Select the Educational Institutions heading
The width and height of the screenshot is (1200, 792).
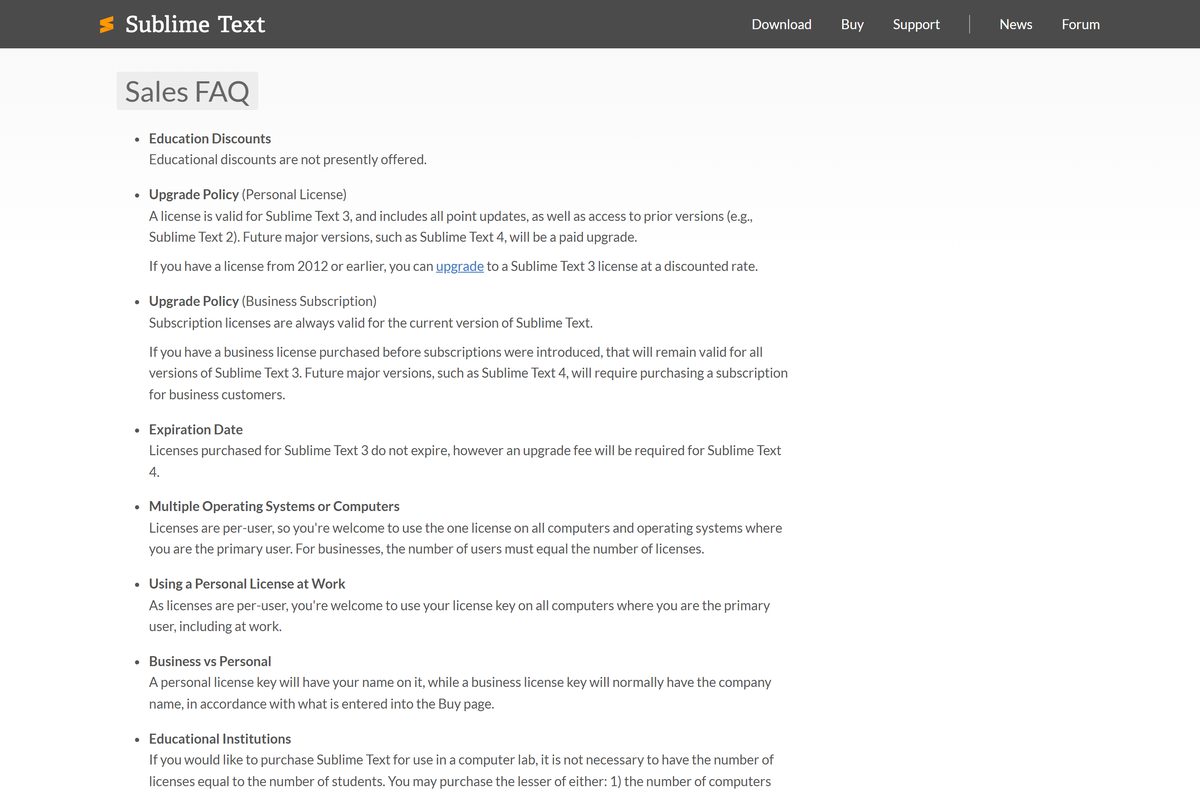(220, 738)
